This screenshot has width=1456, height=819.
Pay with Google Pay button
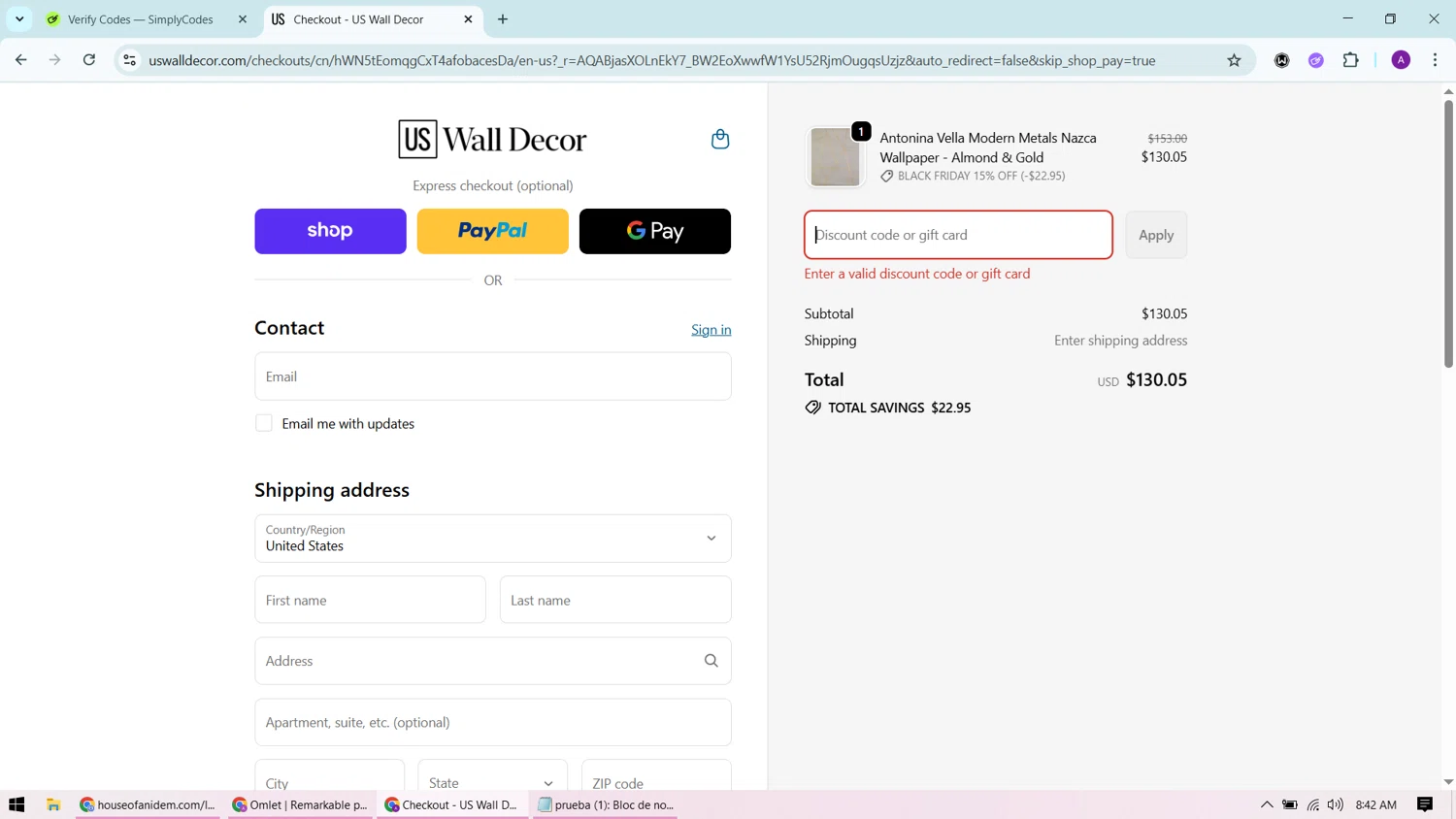click(655, 231)
